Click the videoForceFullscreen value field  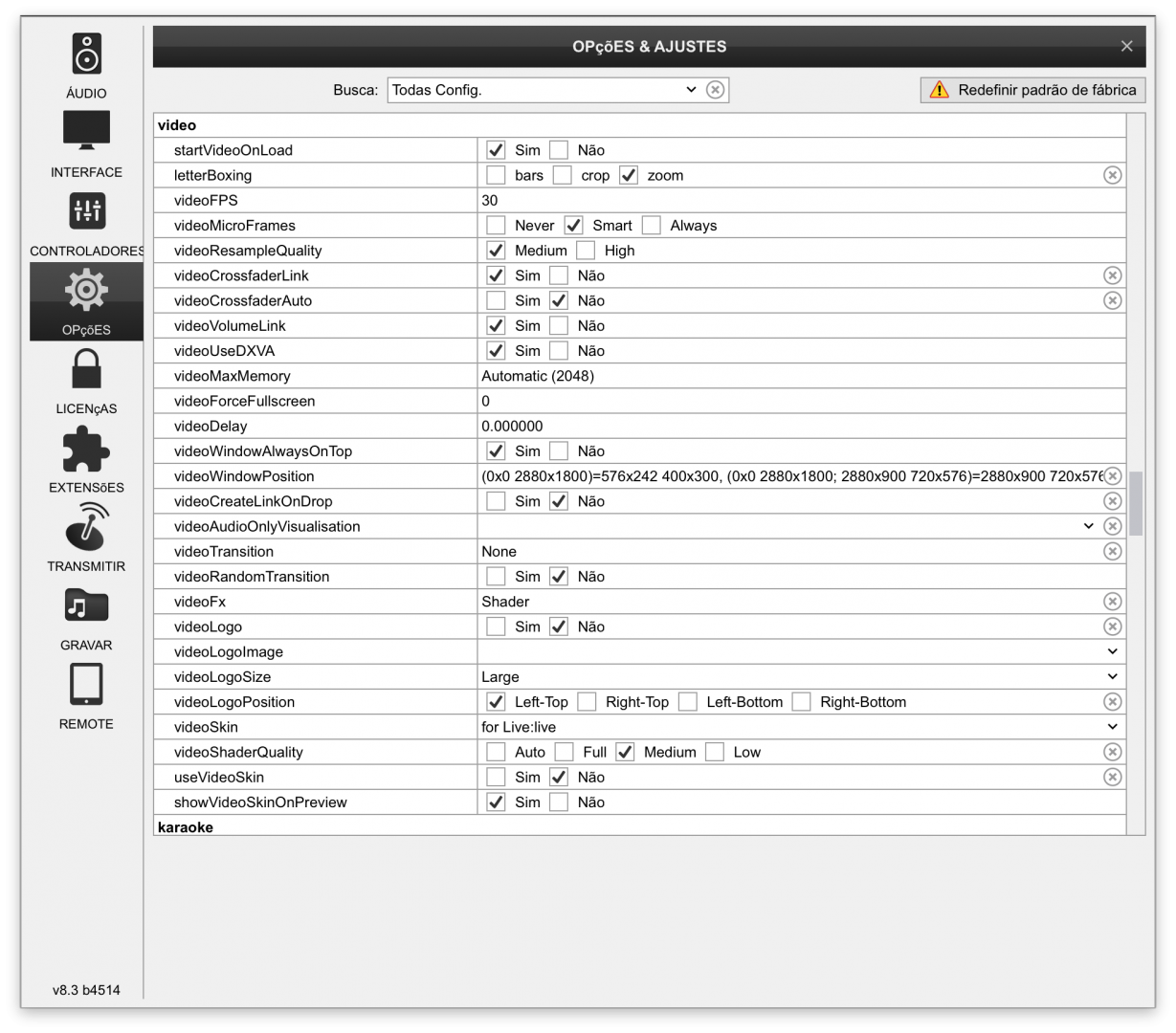(x=801, y=401)
